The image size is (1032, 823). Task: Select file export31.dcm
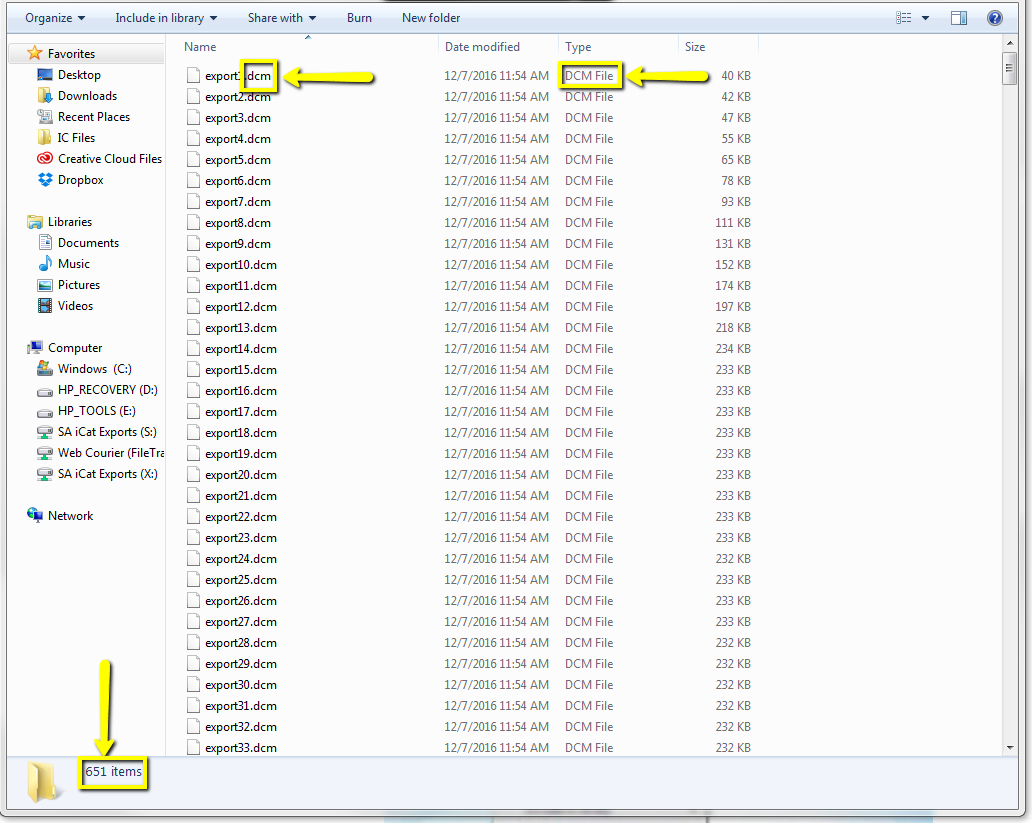tap(241, 706)
